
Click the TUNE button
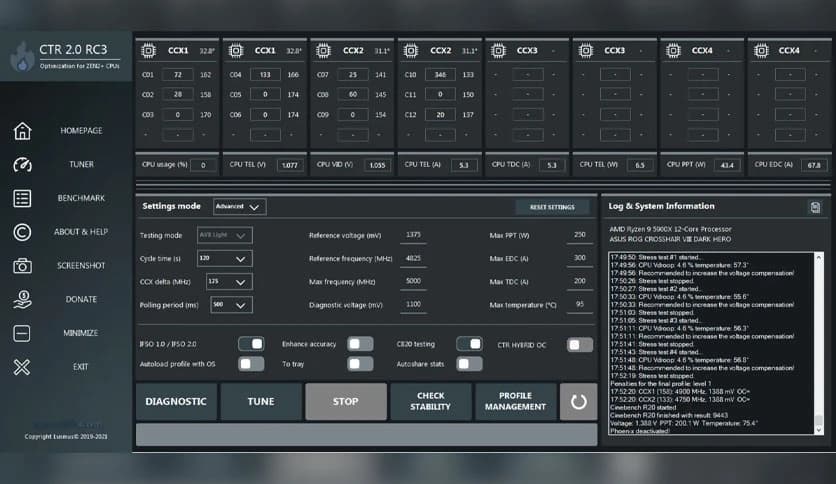coord(261,401)
